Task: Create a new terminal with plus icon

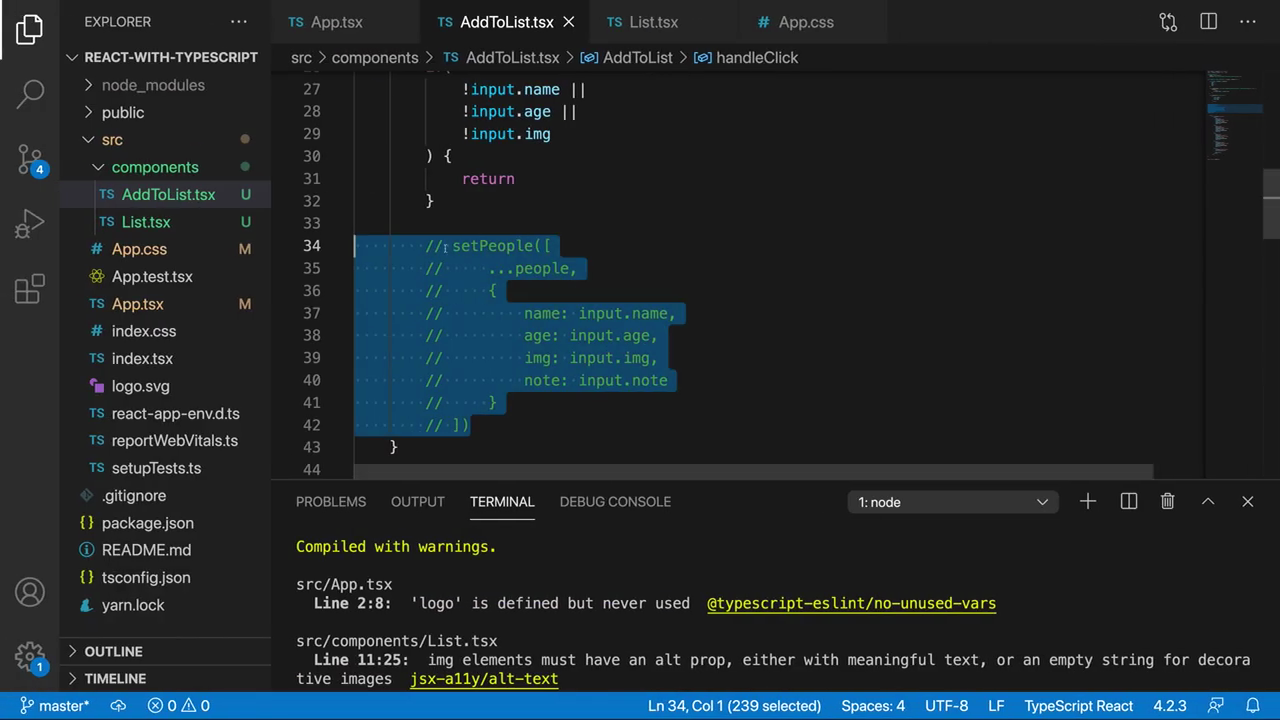Action: pyautogui.click(x=1088, y=501)
